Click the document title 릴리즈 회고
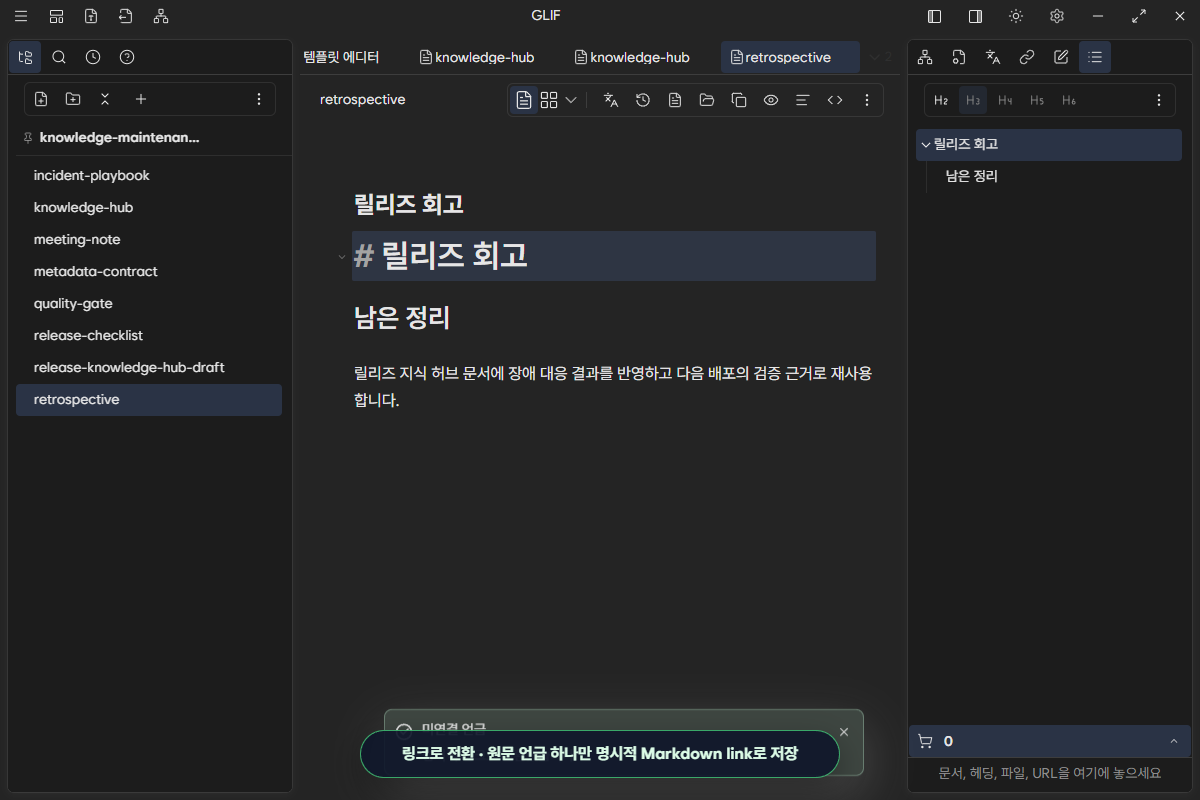 click(409, 204)
